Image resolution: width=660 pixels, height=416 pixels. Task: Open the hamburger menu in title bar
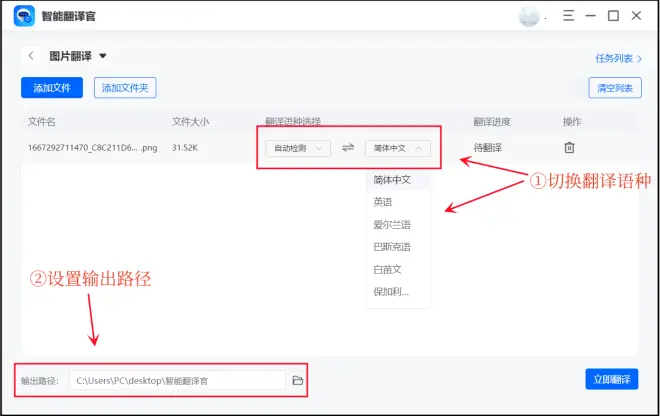pos(568,16)
